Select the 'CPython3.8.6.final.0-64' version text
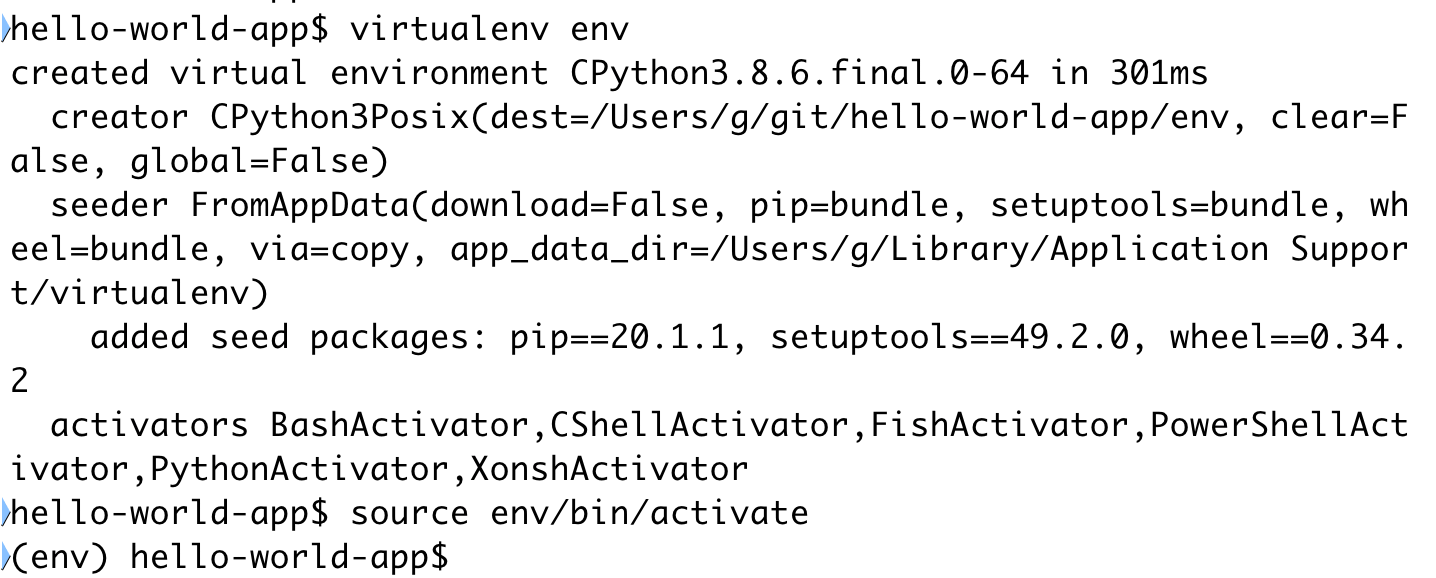Viewport: 1436px width, 578px height. 800,73
